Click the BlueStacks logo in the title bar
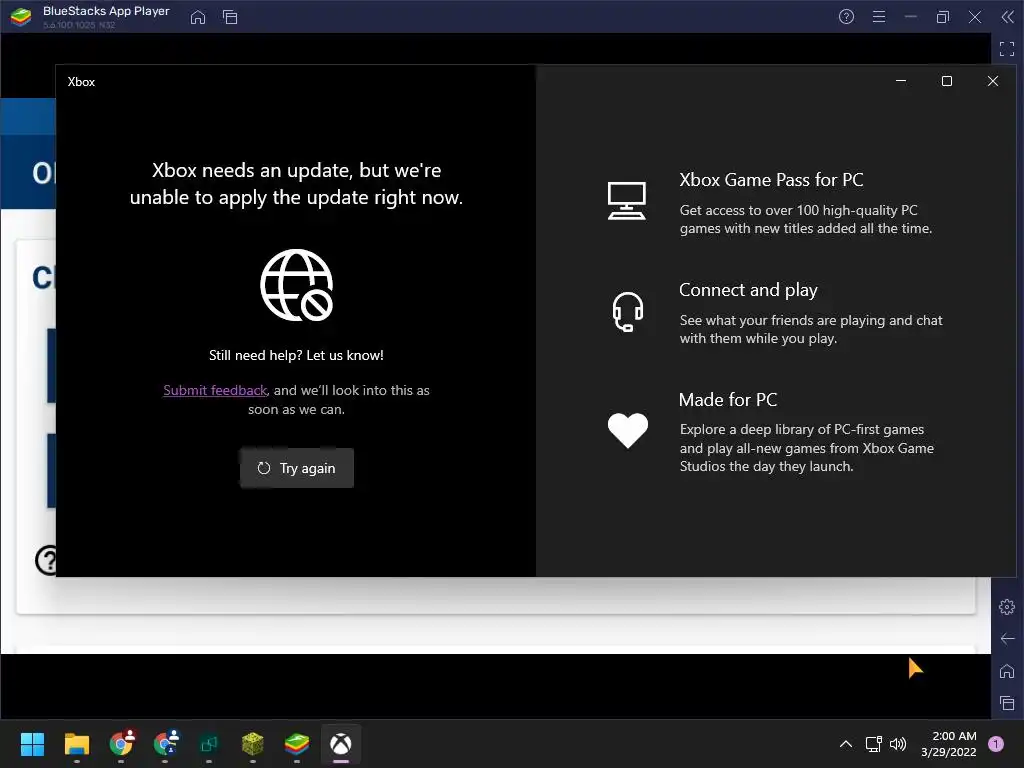Image resolution: width=1024 pixels, height=768 pixels. [21, 17]
